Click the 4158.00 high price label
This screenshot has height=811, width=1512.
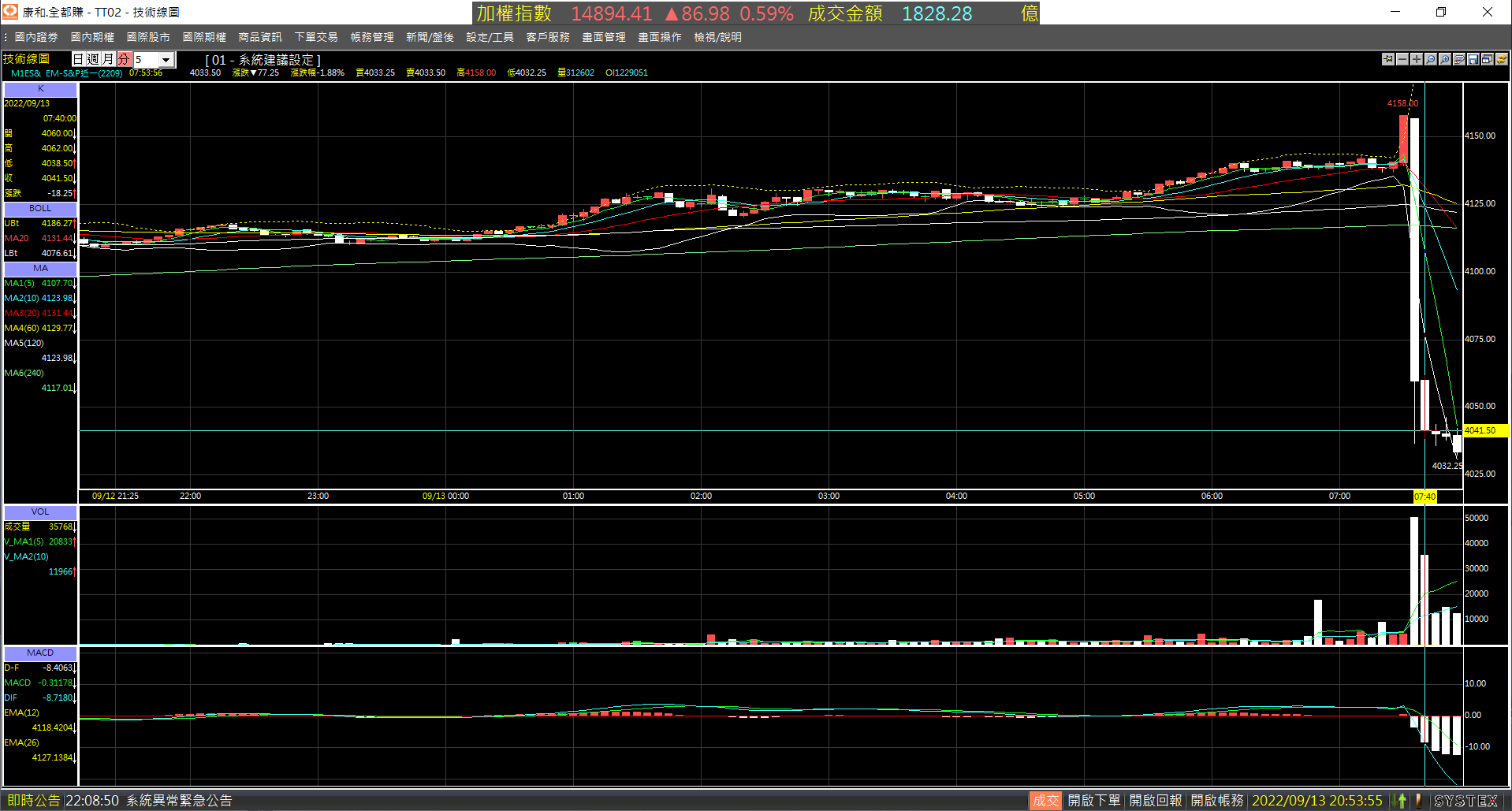click(1402, 104)
